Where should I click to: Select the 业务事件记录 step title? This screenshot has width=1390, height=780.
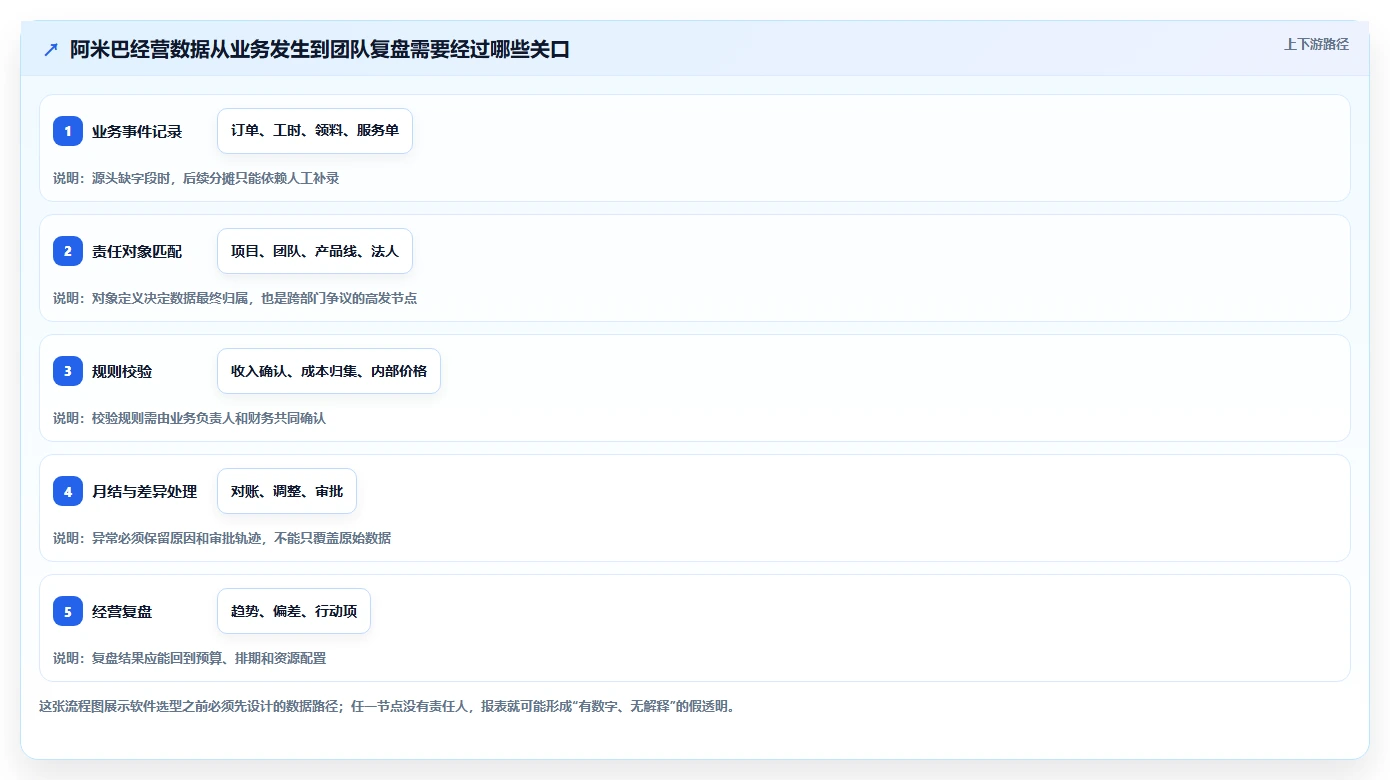(x=137, y=131)
